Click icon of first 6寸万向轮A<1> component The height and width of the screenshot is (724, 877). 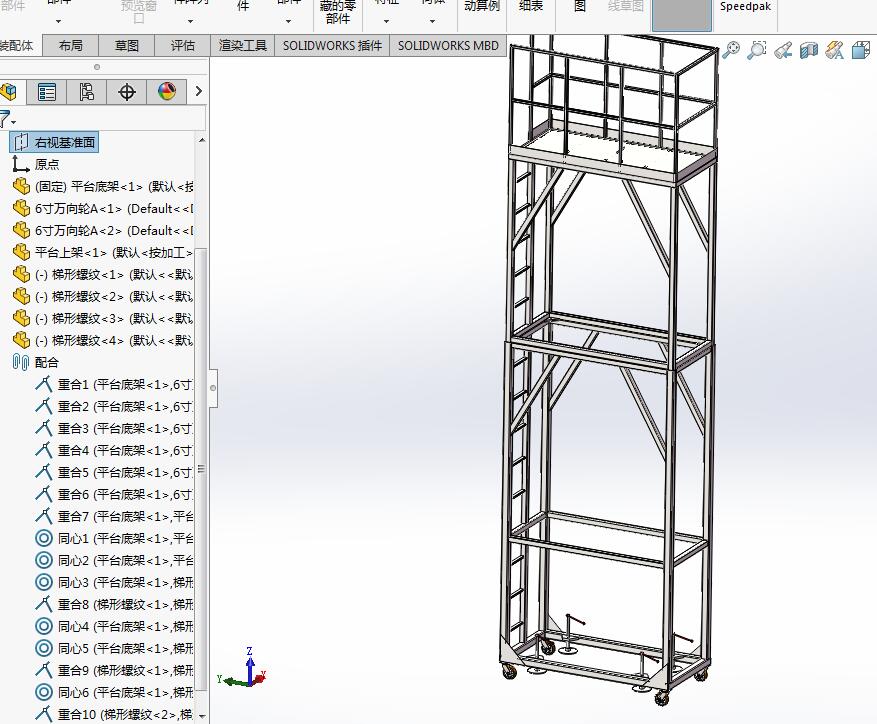[21, 208]
